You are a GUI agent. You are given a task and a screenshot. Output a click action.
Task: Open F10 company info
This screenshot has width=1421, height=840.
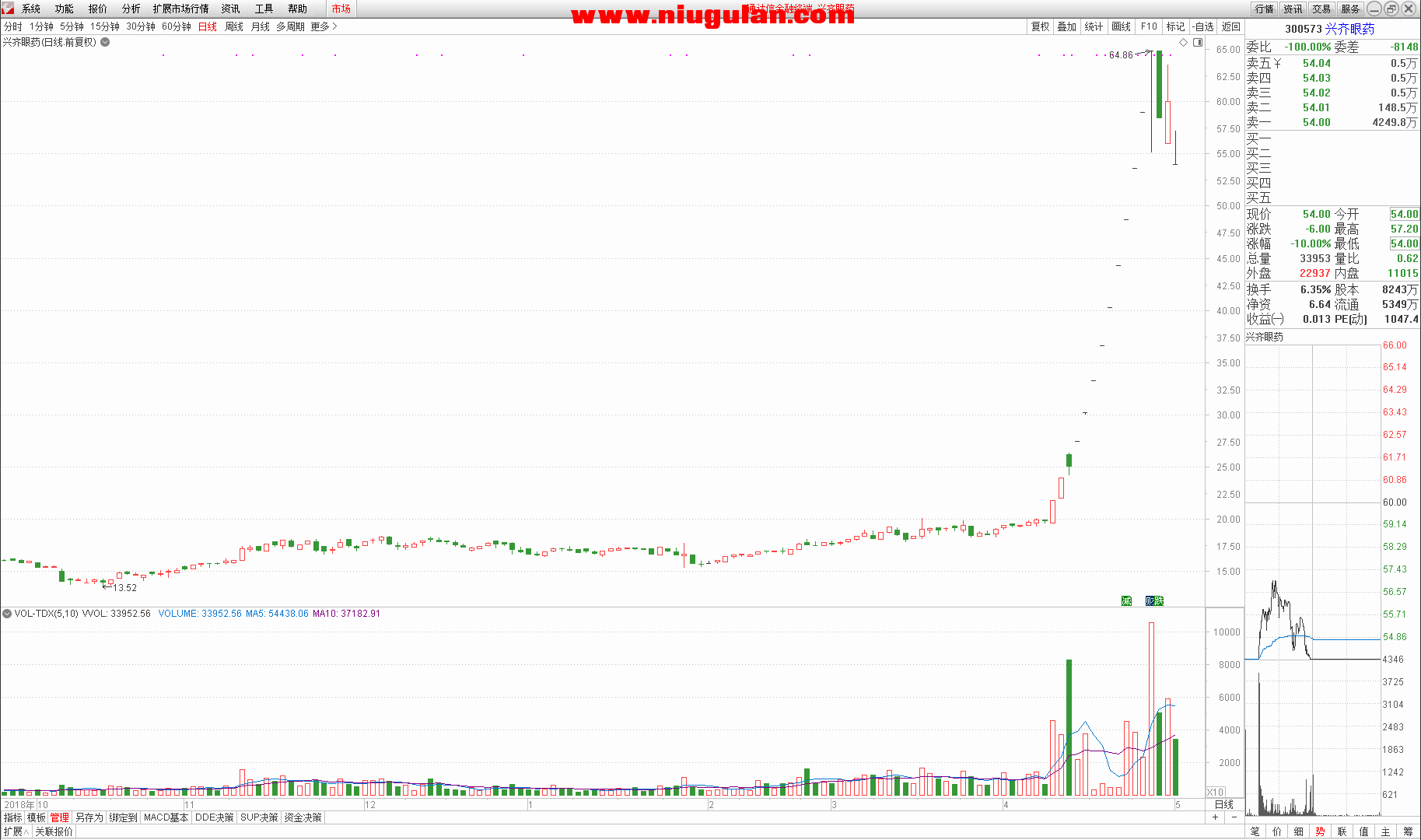tap(1149, 26)
